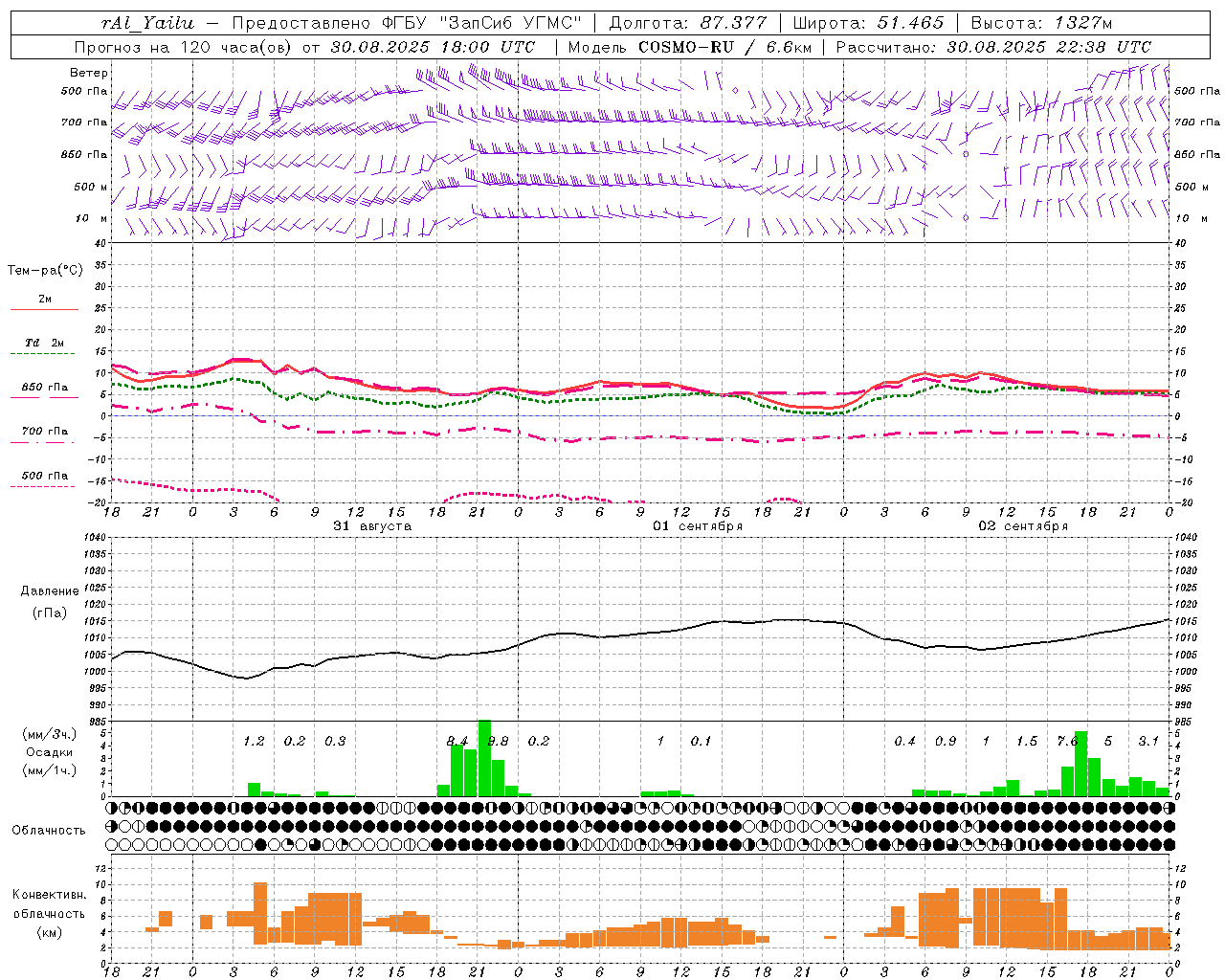Screen dimensions: 1225x980
Task: Click the Осадки precipitation panel label
Action: (49, 752)
